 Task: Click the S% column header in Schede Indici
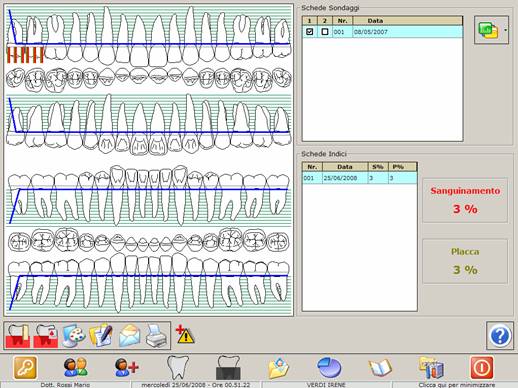[378, 167]
